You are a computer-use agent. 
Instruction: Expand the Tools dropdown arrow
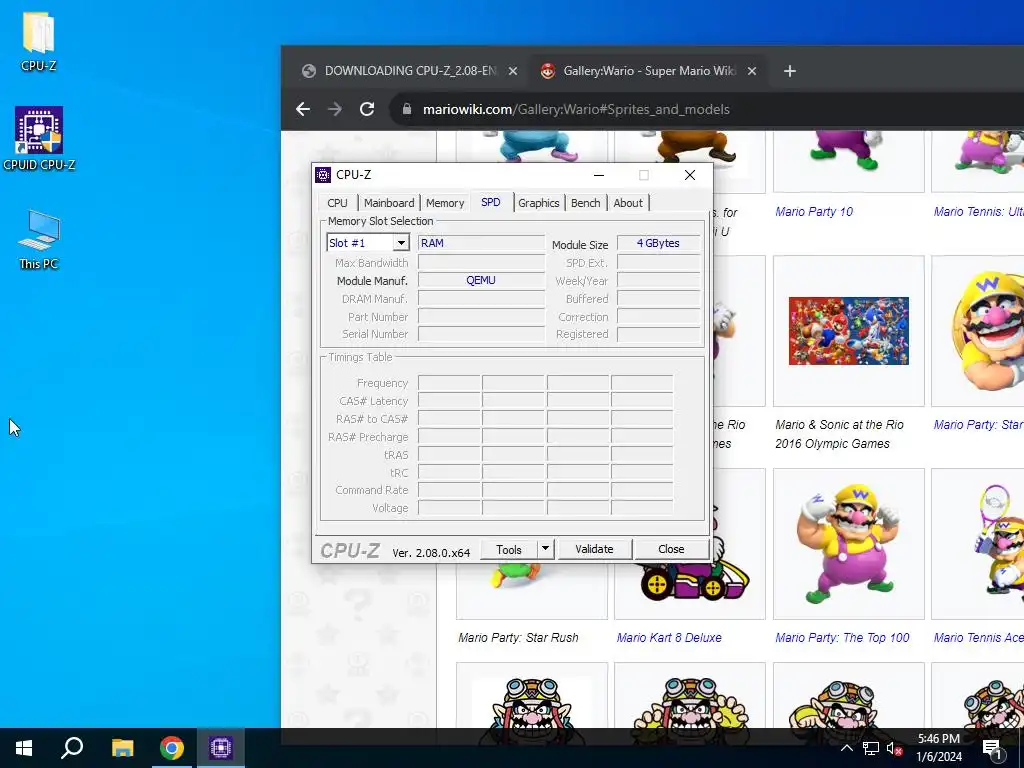click(x=545, y=549)
